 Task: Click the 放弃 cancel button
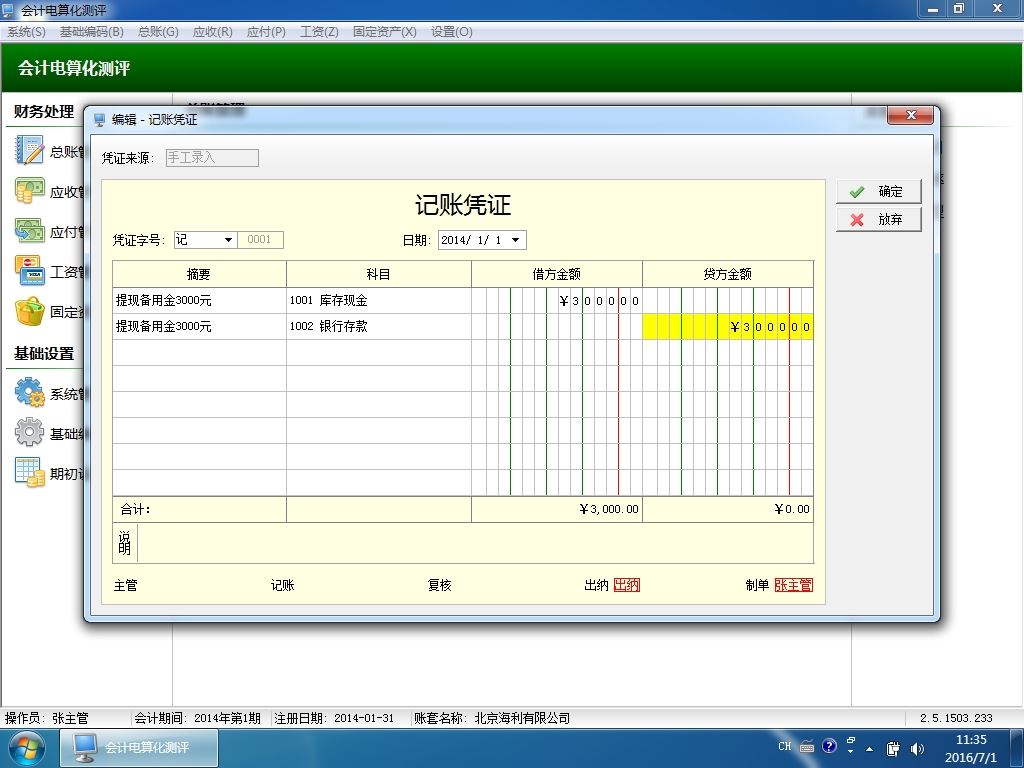(879, 219)
